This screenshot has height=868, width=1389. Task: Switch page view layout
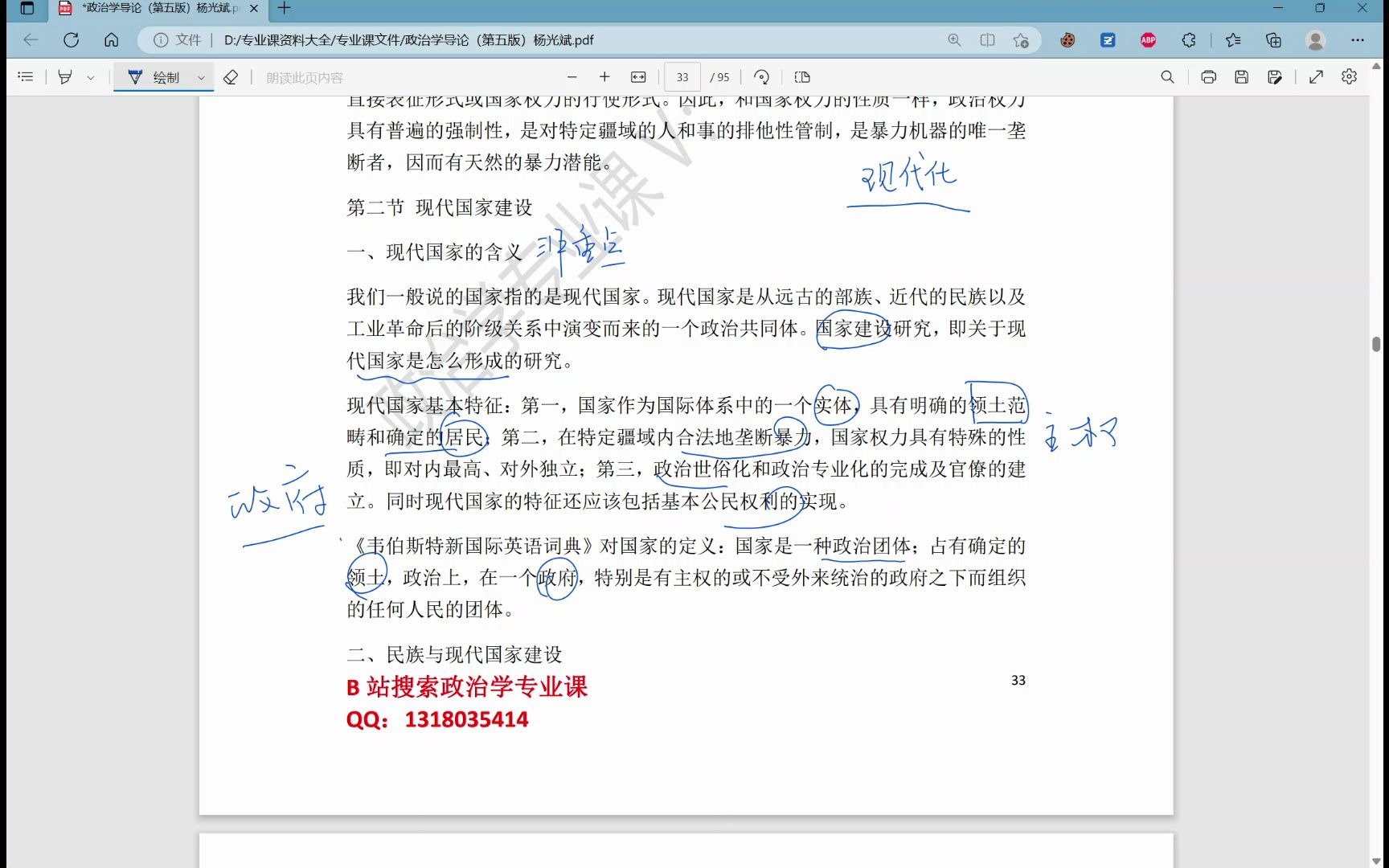(802, 77)
